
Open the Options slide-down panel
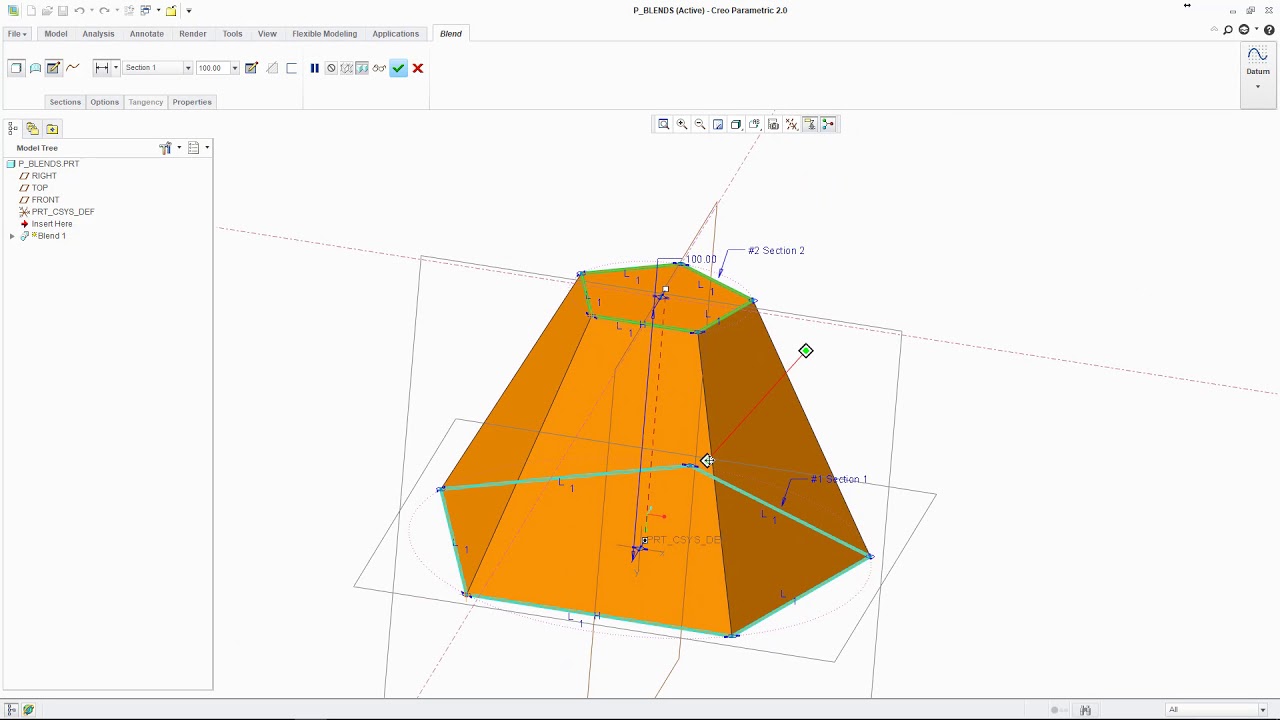tap(104, 102)
